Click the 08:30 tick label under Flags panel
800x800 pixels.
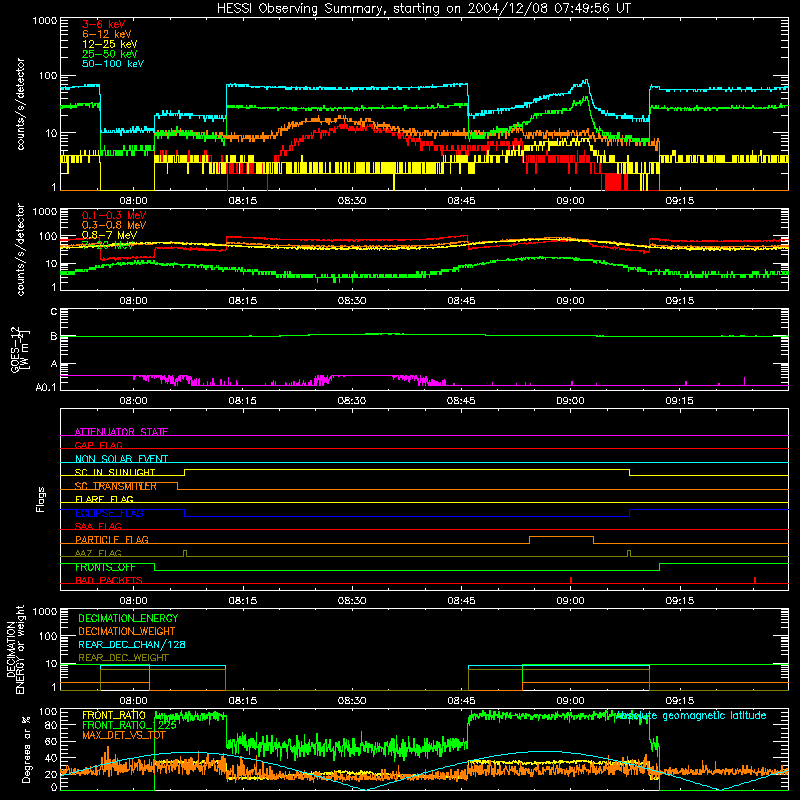pos(352,601)
